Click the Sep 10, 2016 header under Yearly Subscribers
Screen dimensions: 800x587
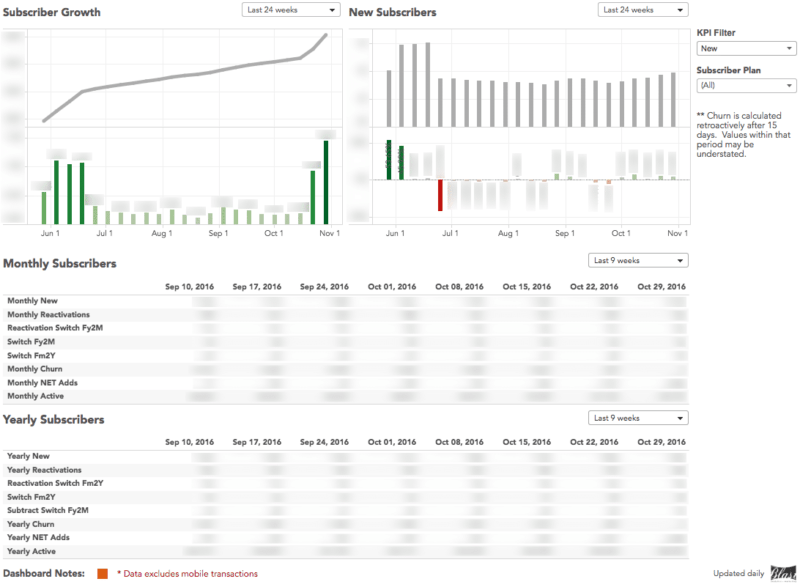(190, 441)
